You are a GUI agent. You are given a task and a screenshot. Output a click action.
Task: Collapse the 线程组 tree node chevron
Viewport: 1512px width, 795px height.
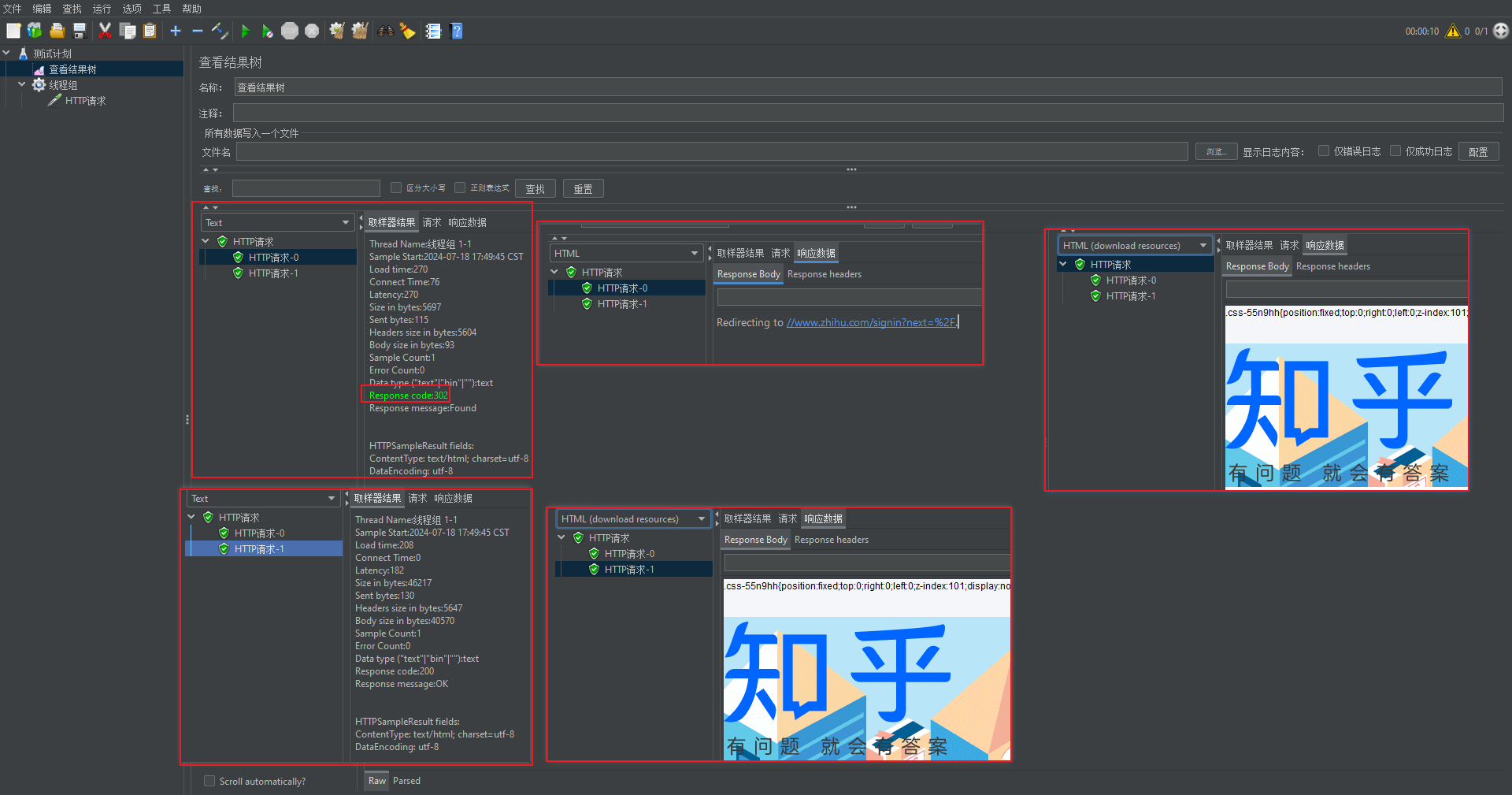tap(22, 85)
